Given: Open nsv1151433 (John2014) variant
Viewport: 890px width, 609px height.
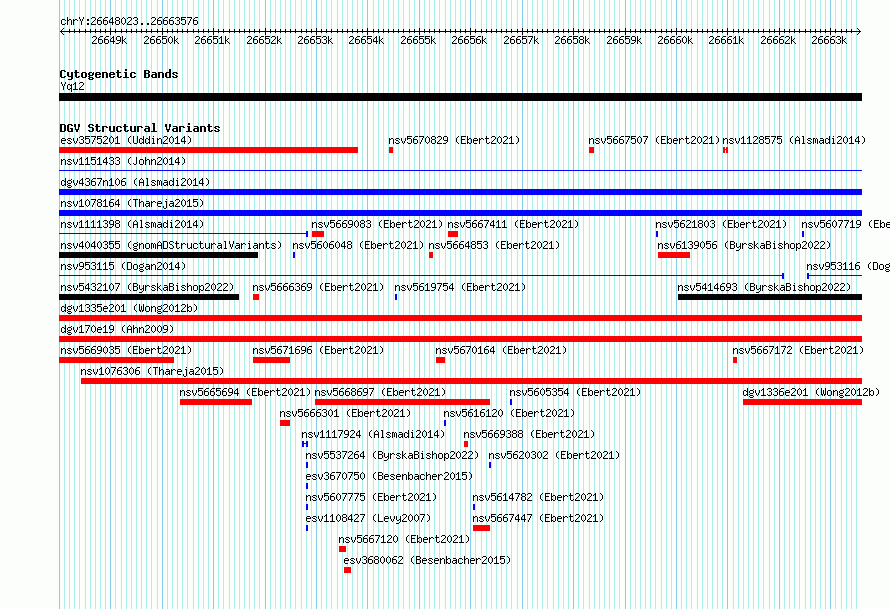Looking at the screenshot, I should 123,161.
